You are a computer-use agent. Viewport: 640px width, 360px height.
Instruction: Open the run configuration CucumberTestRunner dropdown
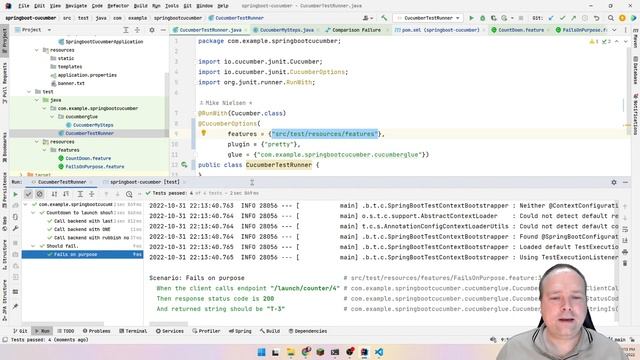pos(427,18)
